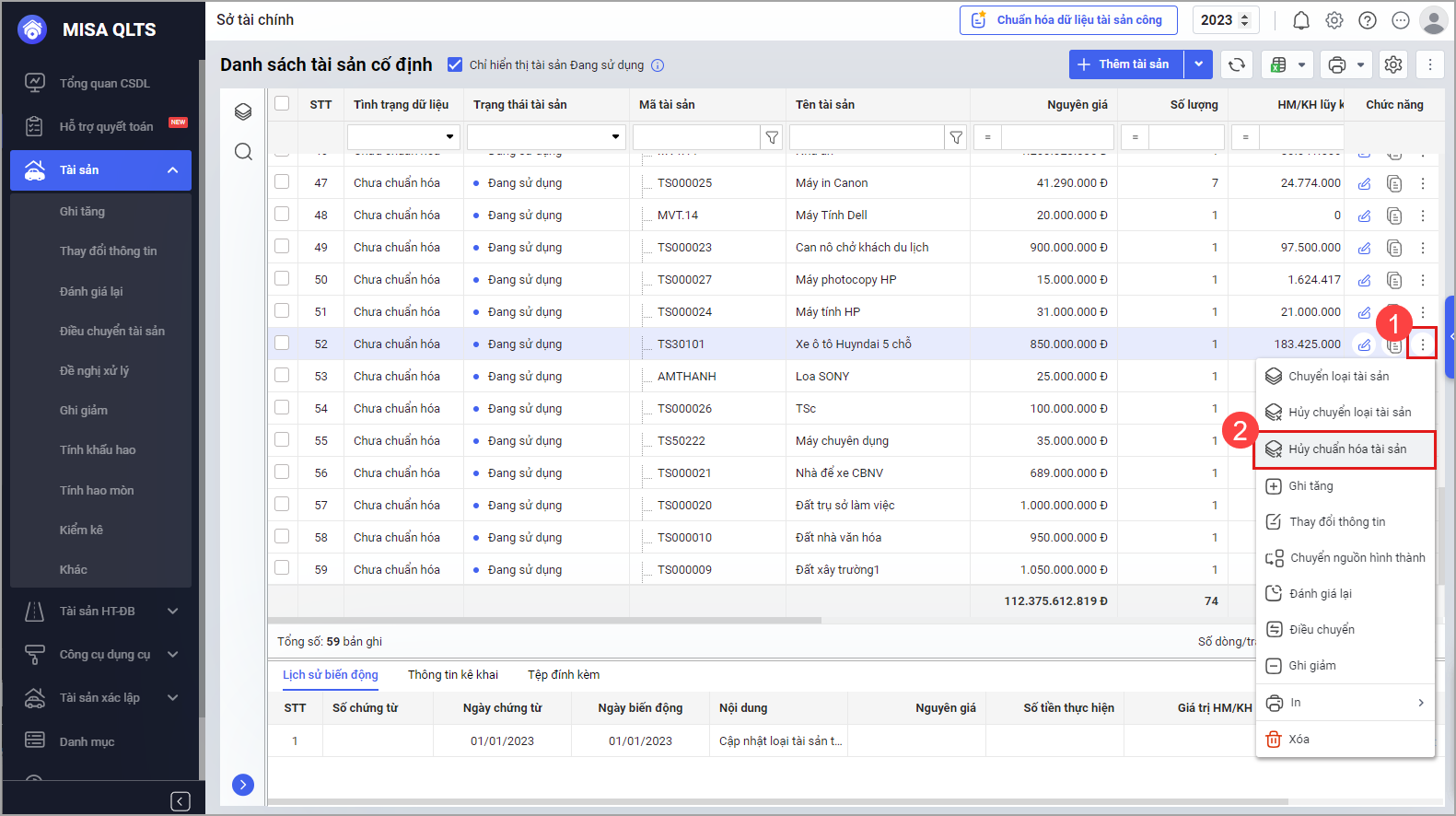Tick the checkbox for row 50
The height and width of the screenshot is (816, 1456).
[x=282, y=279]
